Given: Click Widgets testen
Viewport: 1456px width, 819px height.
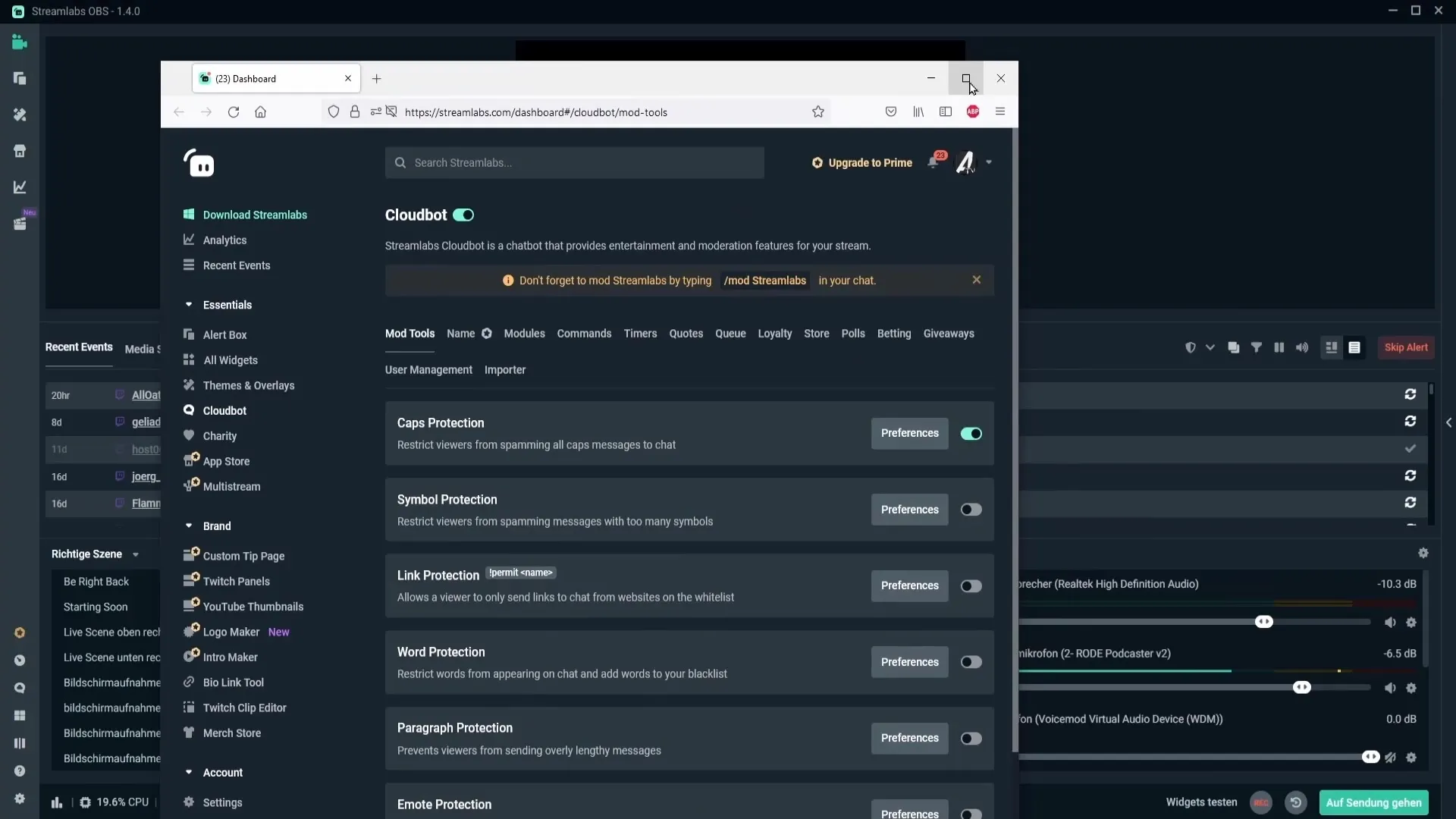Looking at the screenshot, I should pos(1201,802).
